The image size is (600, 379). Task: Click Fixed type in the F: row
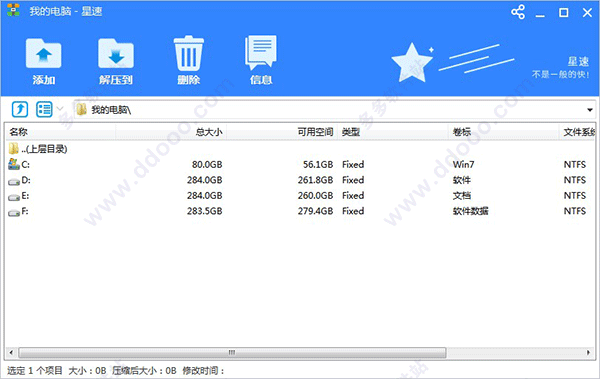pos(353,211)
